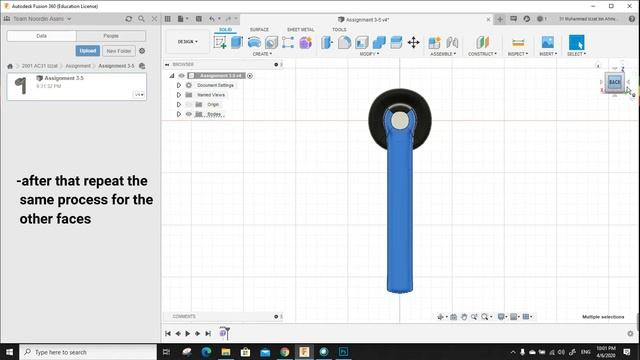Toggle visibility of Bodies folder
Screen dimensions: 640x360
(189, 114)
